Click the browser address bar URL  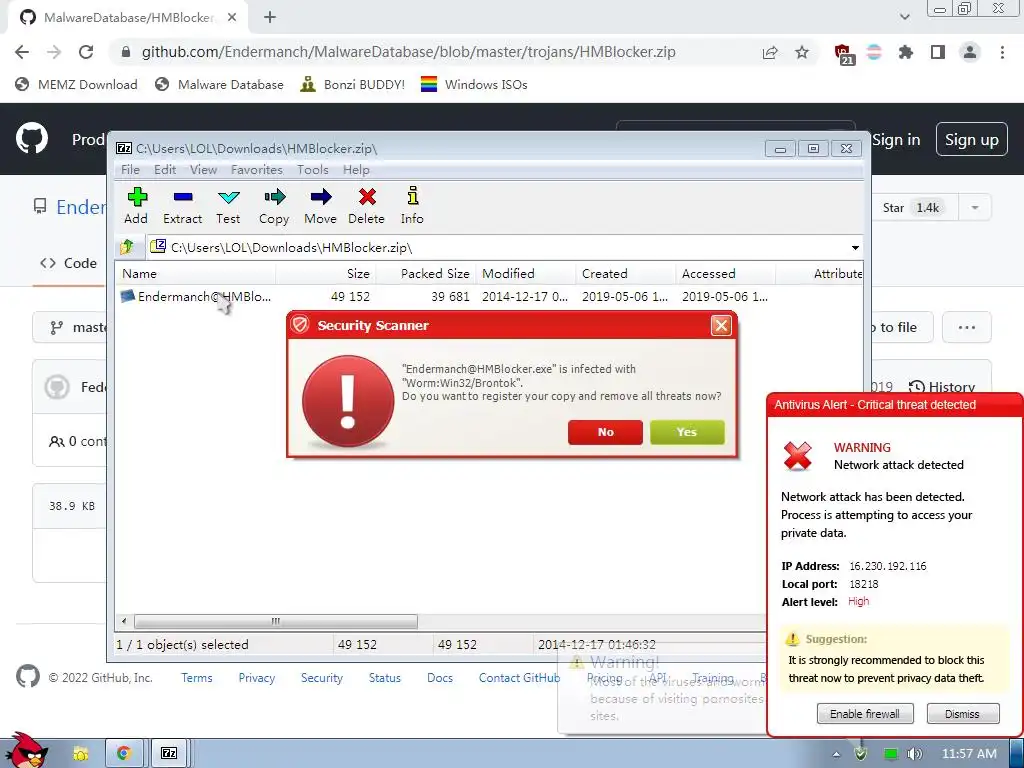coord(408,52)
